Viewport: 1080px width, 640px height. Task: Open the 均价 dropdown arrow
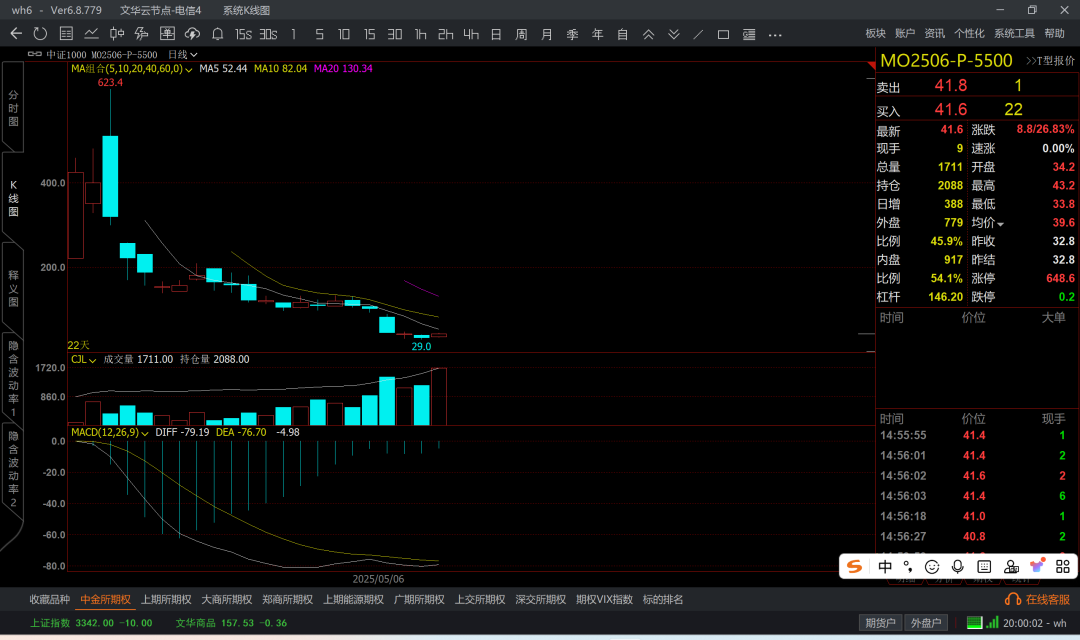coord(1000,224)
